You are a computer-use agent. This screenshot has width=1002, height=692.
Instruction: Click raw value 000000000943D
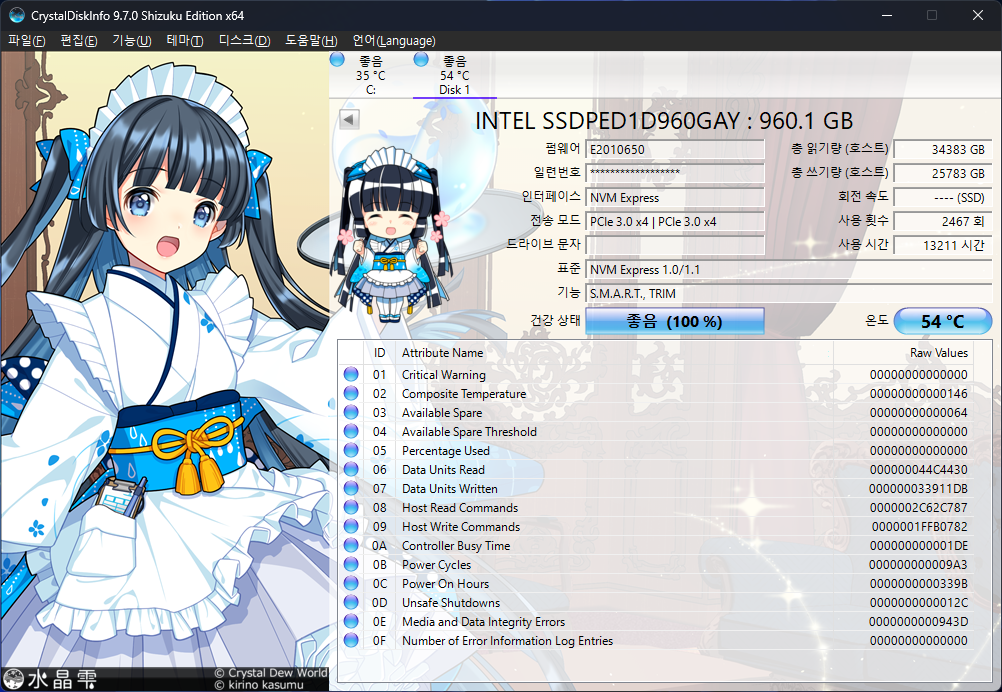point(918,622)
